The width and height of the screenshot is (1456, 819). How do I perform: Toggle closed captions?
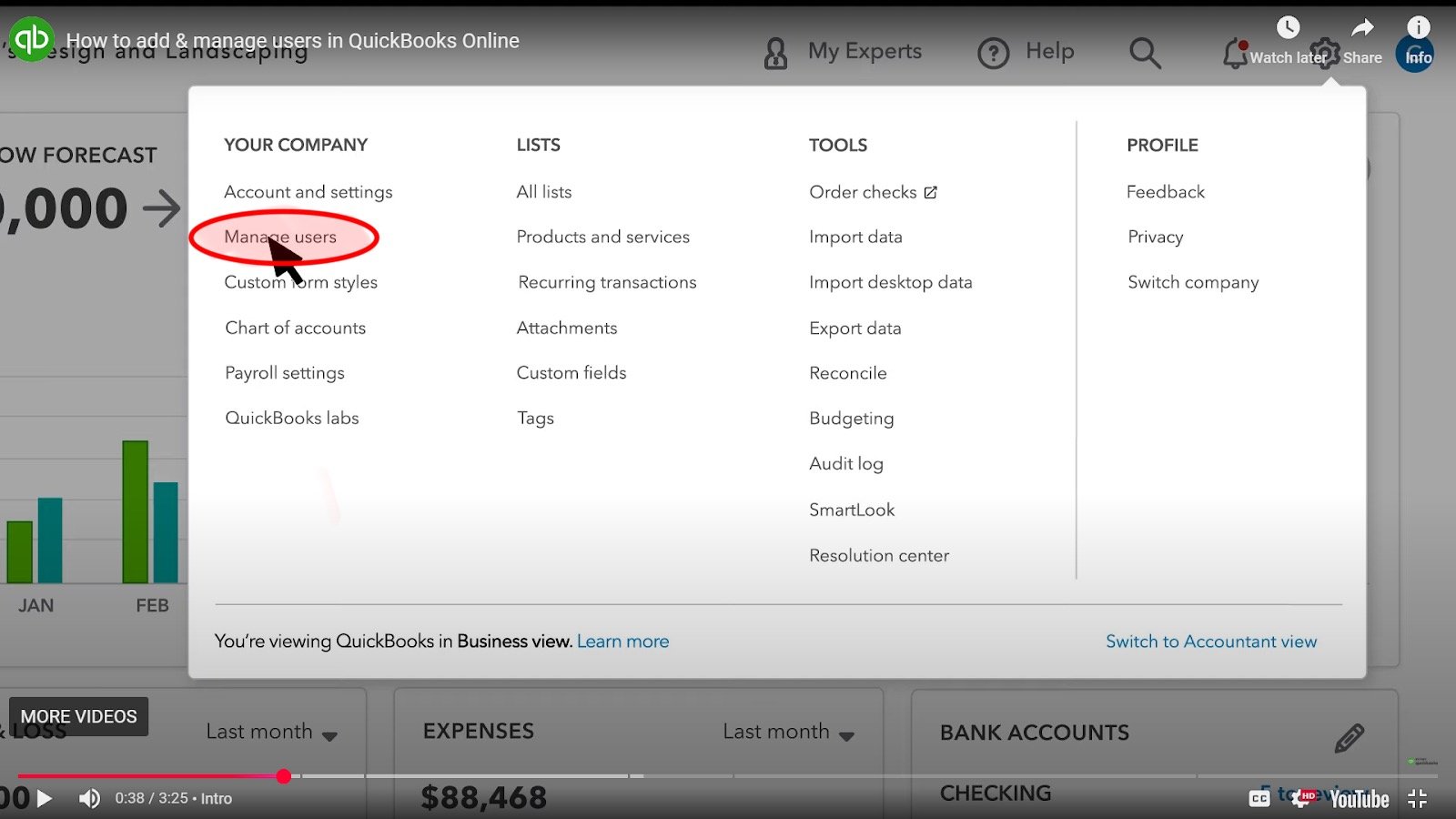[x=1259, y=798]
